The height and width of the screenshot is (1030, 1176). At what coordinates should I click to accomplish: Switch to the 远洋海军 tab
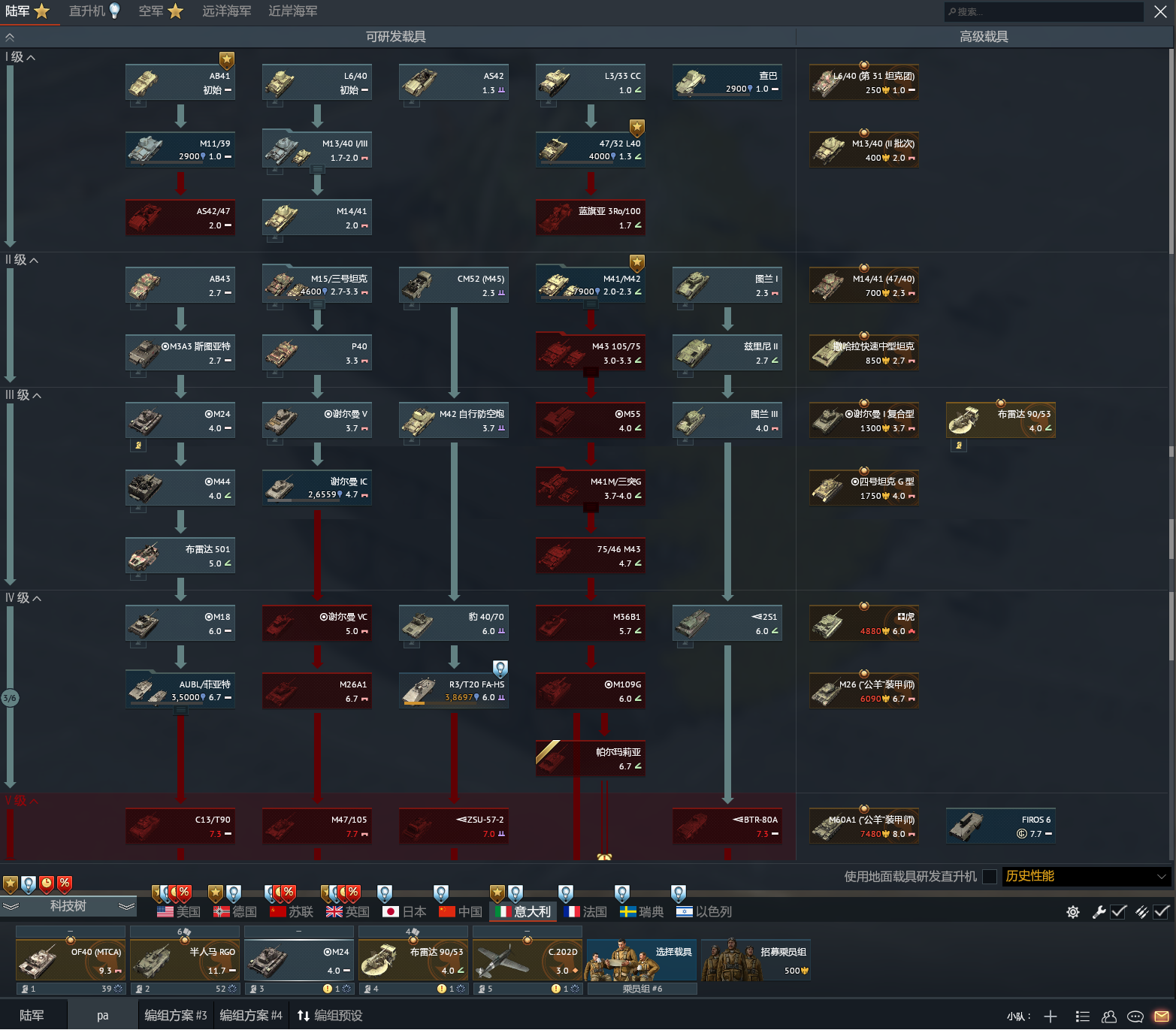[226, 11]
